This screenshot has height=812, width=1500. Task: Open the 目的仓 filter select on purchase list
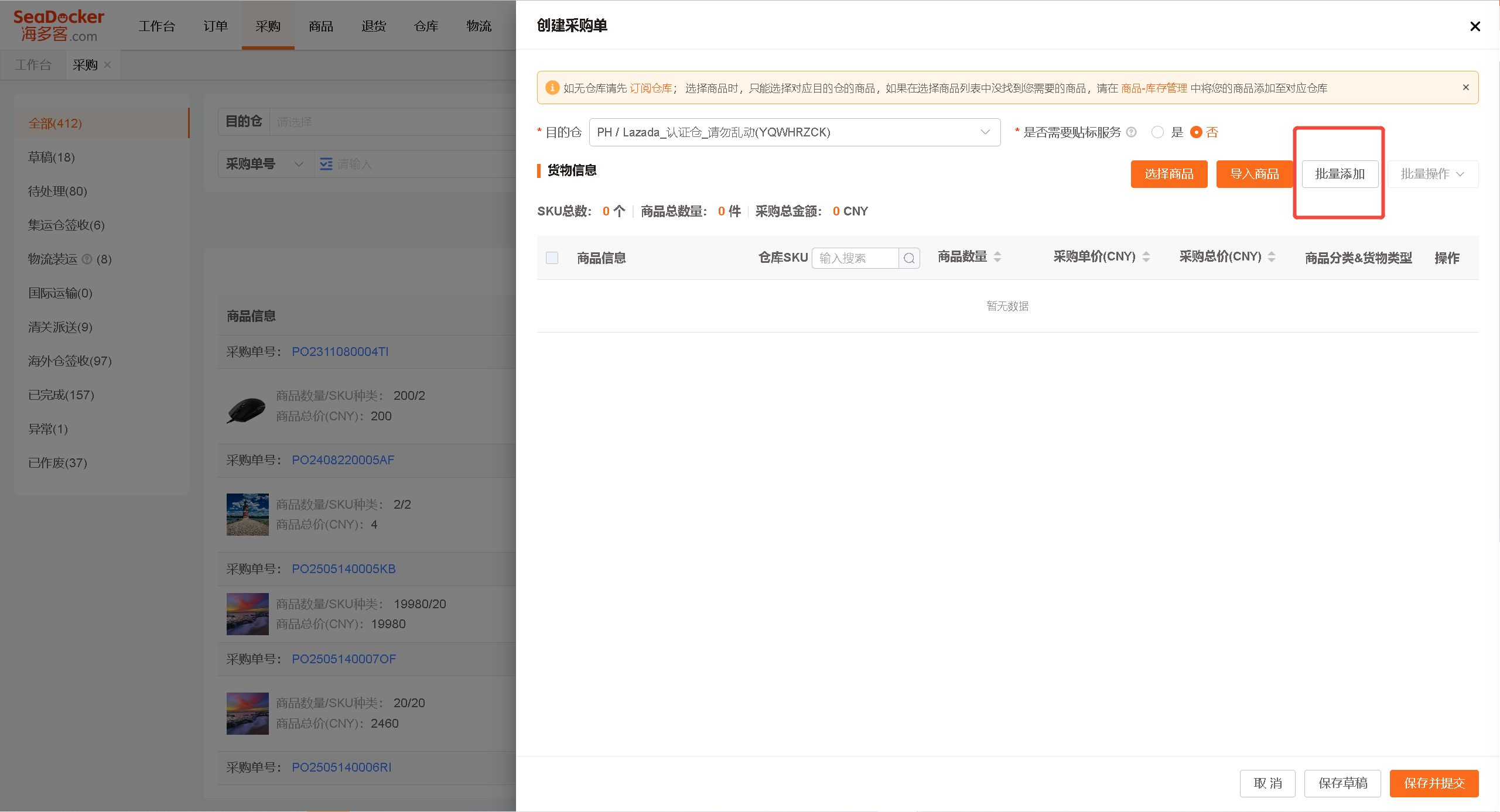[392, 122]
